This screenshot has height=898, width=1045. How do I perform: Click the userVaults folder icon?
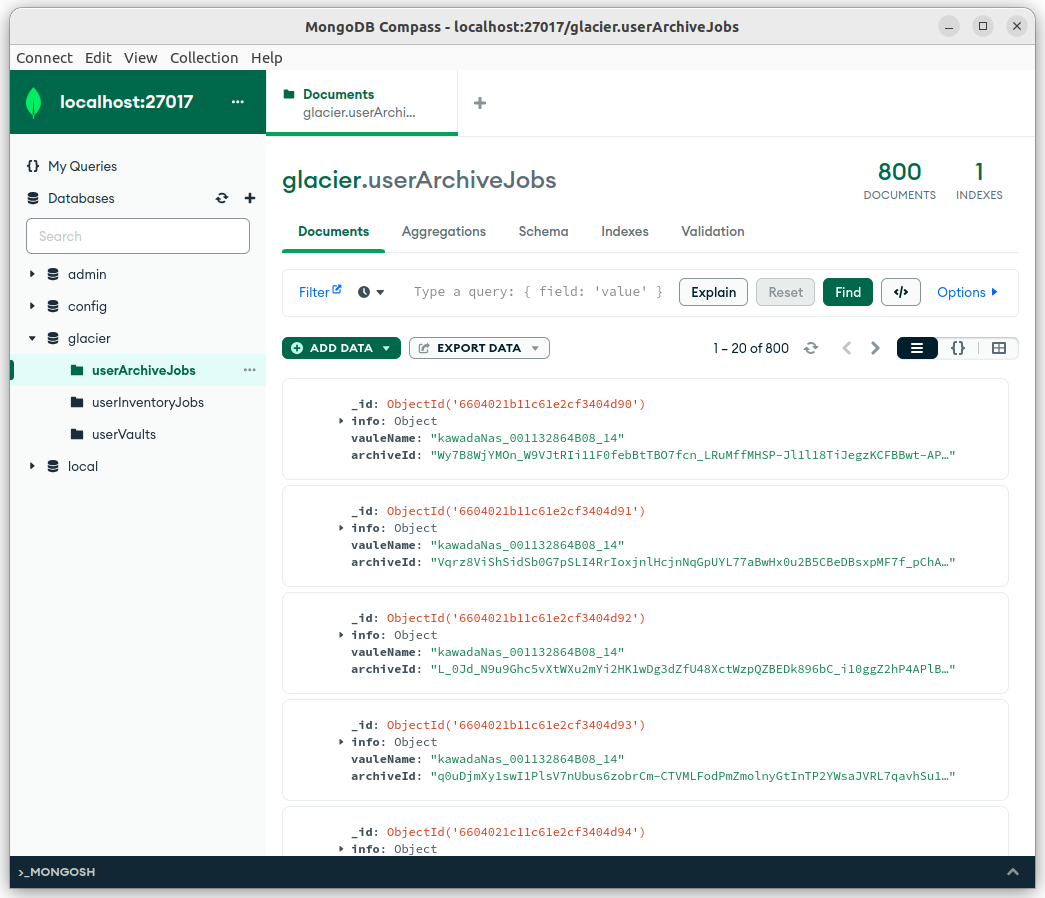point(77,434)
